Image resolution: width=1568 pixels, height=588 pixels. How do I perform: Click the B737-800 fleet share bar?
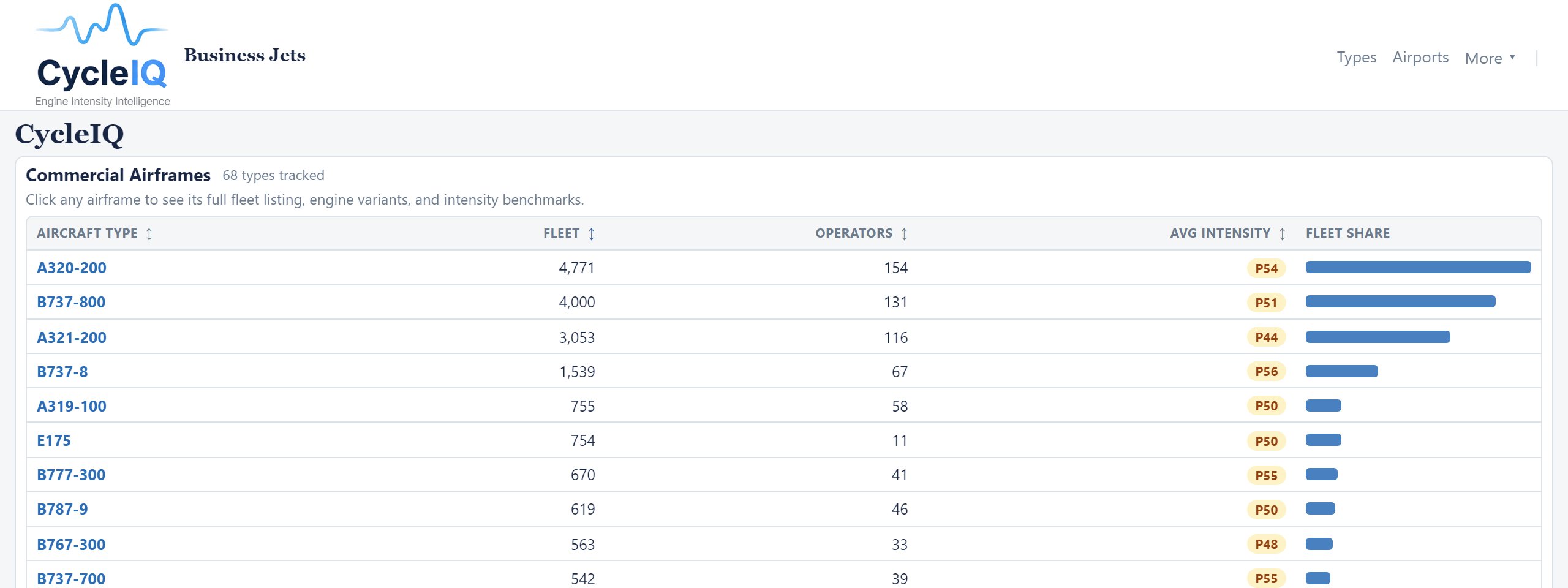1400,301
